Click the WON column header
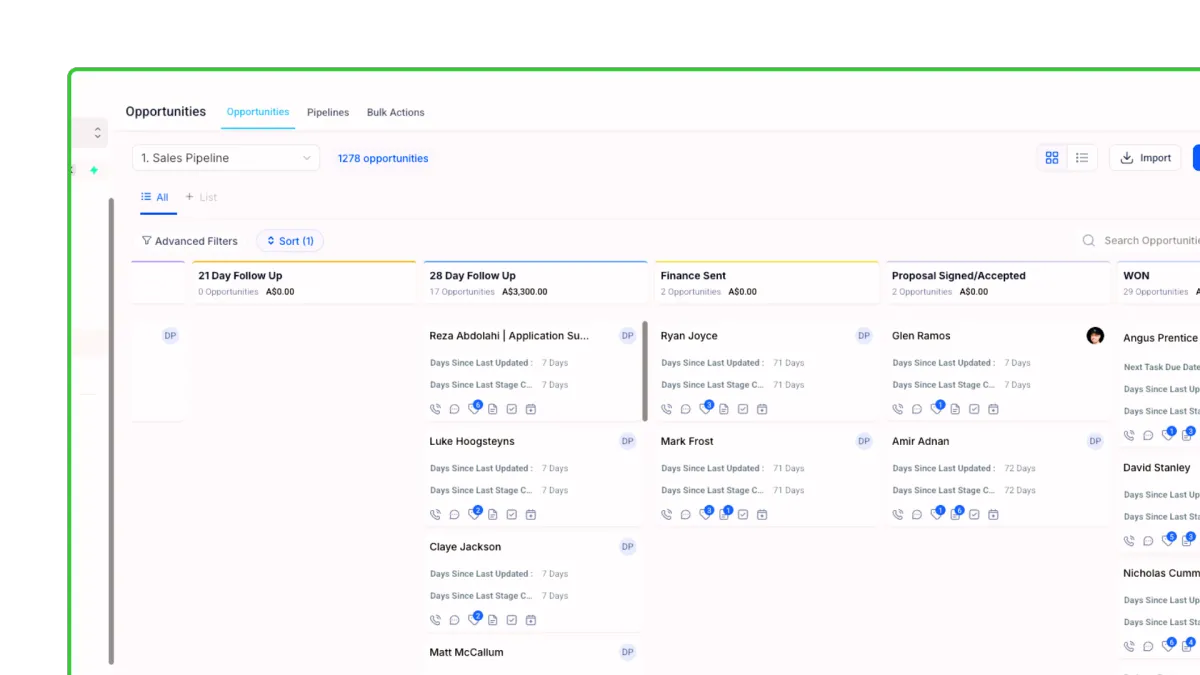The width and height of the screenshot is (1200, 675). [1159, 283]
